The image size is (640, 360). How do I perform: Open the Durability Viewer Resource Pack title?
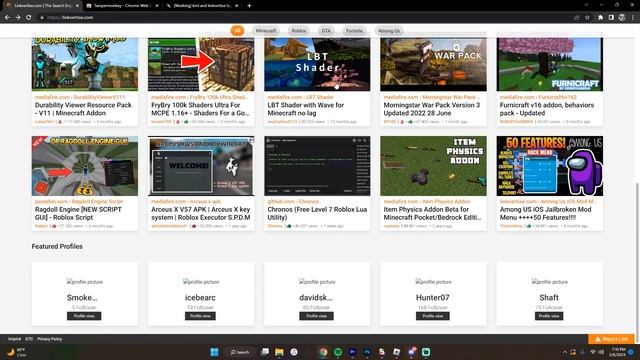tap(83, 109)
